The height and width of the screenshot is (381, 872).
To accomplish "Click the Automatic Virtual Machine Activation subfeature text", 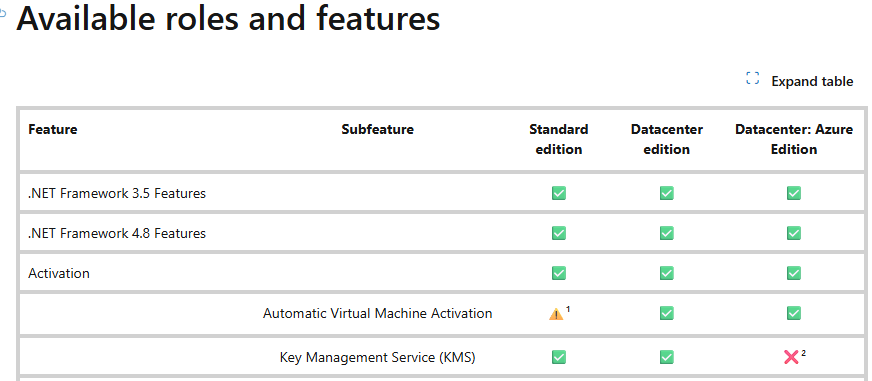I will [x=378, y=314].
